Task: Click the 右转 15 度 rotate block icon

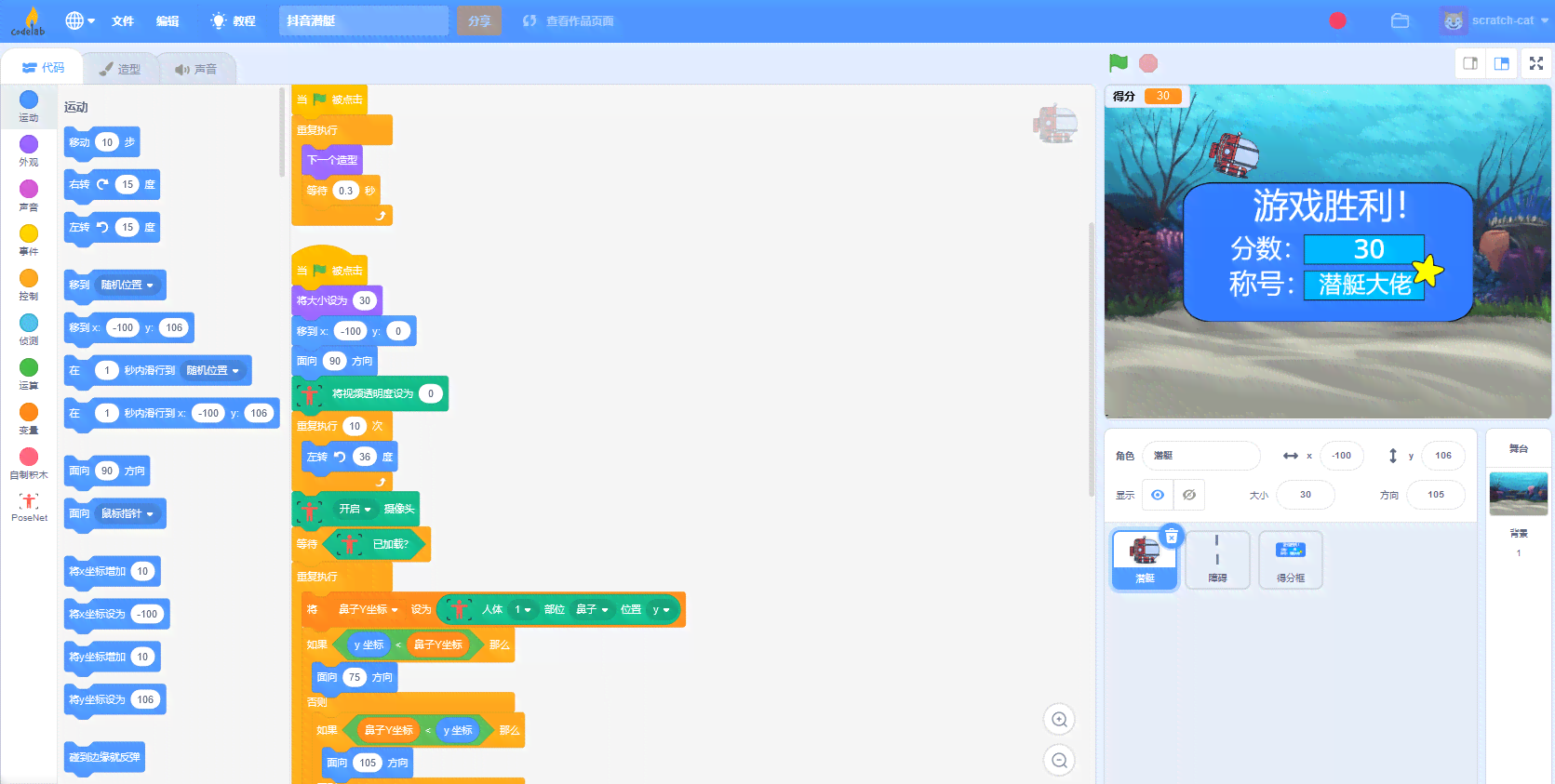Action: pos(102,184)
